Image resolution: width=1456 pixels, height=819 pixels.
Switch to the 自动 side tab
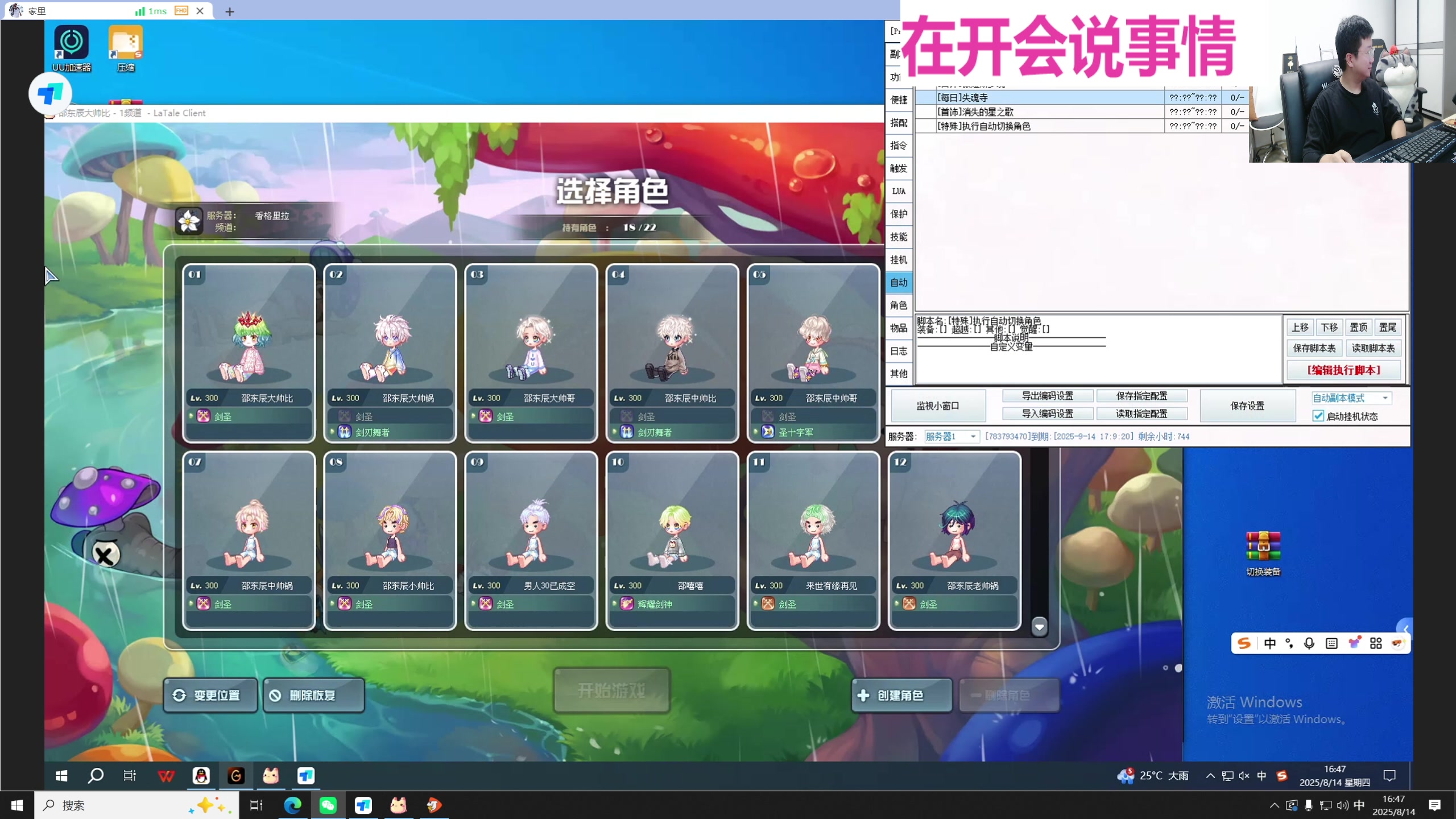coord(899,282)
